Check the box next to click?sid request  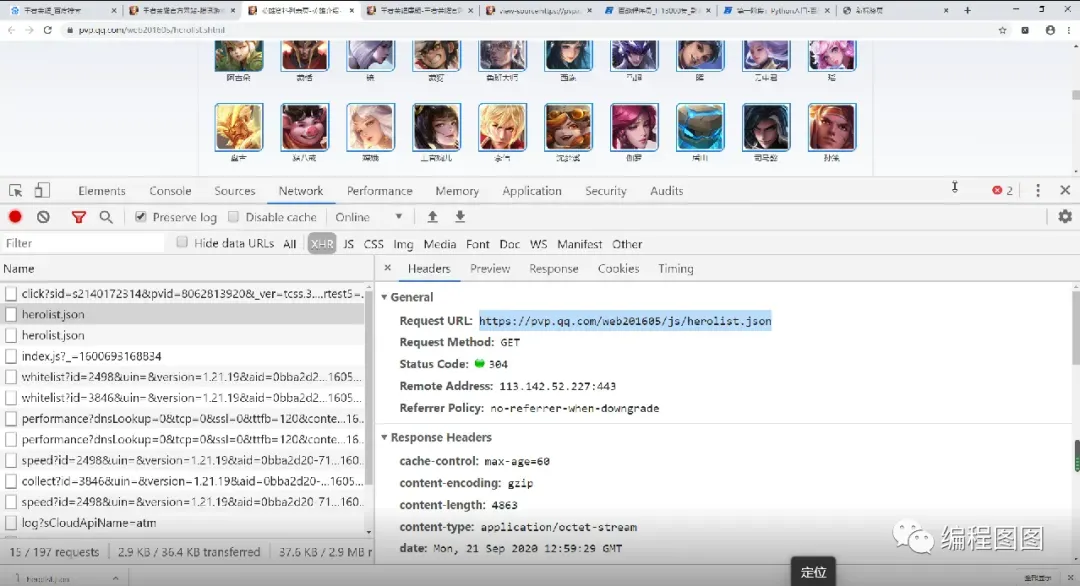[11, 294]
